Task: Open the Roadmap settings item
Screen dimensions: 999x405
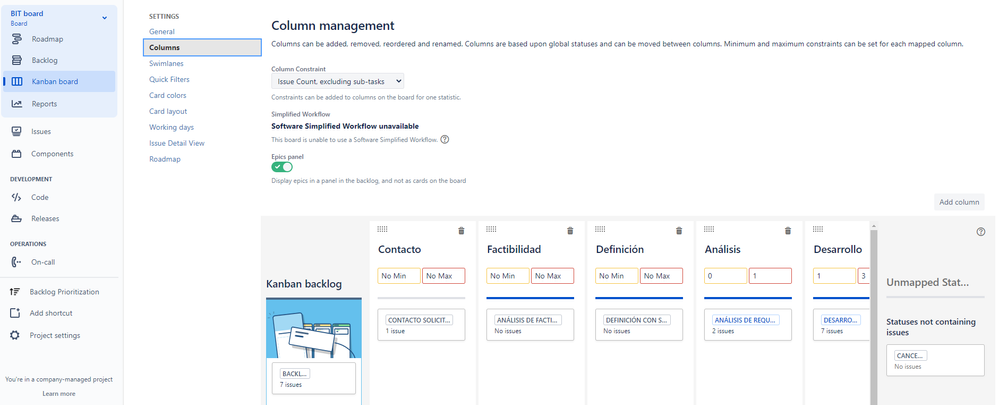Action: pyautogui.click(x=165, y=159)
